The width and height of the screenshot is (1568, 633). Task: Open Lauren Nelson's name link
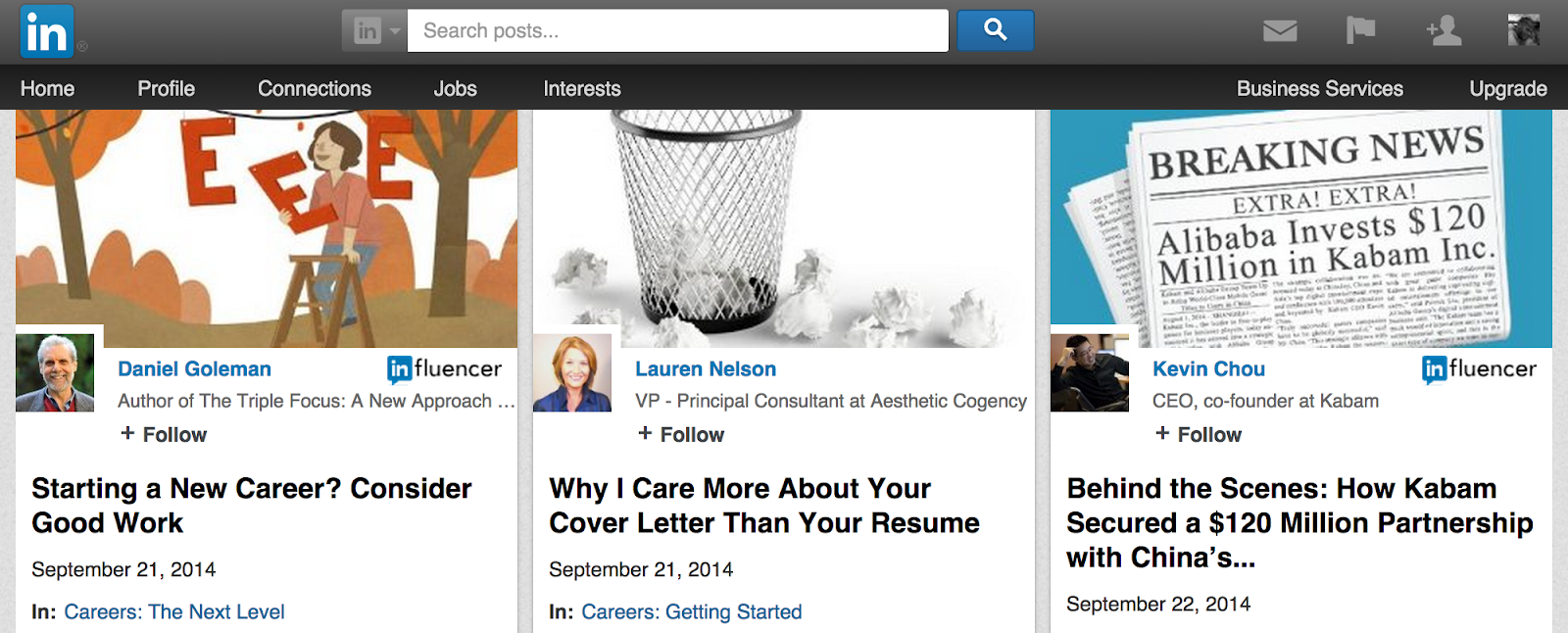click(x=705, y=369)
